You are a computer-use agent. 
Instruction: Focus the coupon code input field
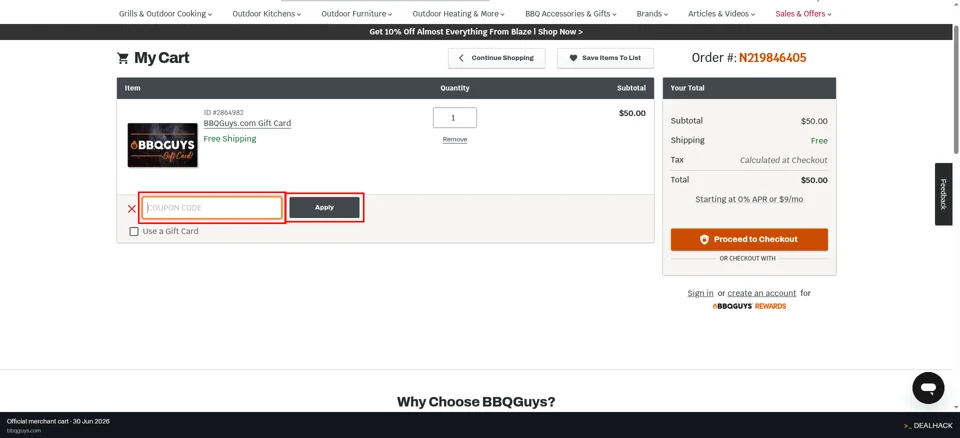tap(212, 208)
